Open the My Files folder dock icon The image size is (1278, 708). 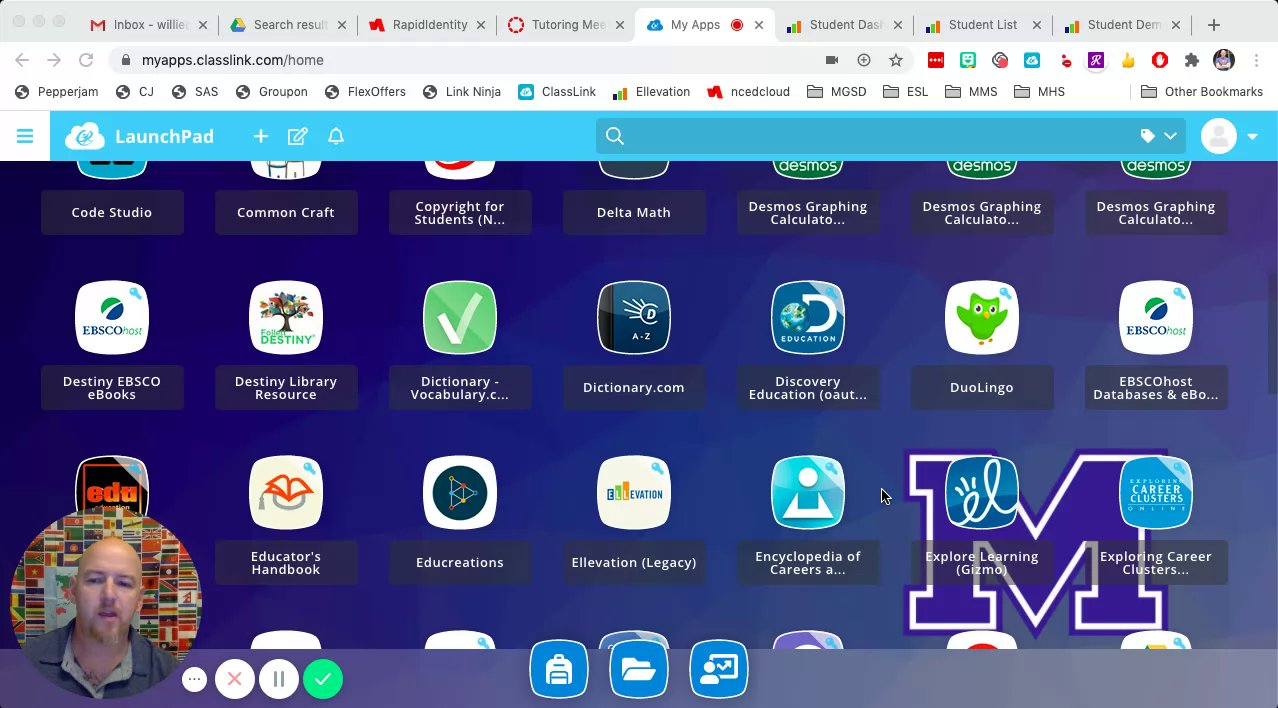click(639, 669)
